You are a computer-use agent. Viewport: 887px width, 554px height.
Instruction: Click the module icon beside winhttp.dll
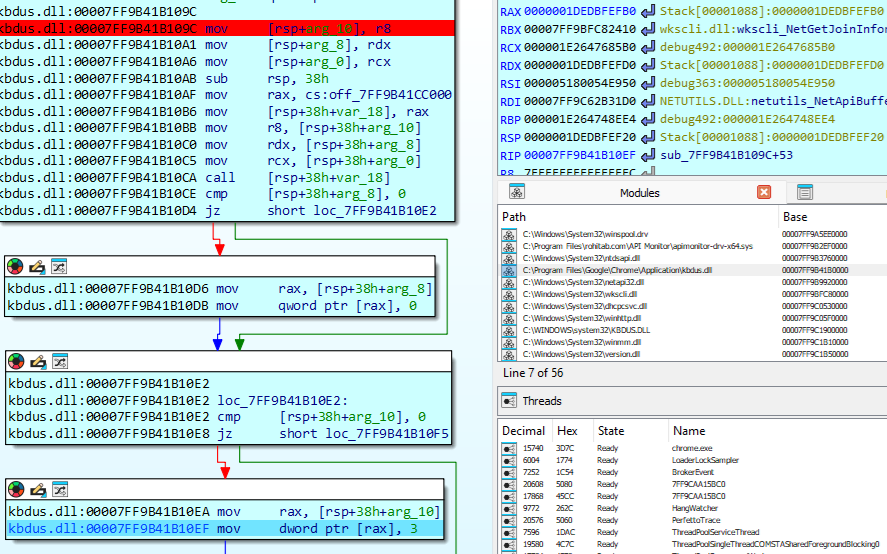tap(510, 318)
